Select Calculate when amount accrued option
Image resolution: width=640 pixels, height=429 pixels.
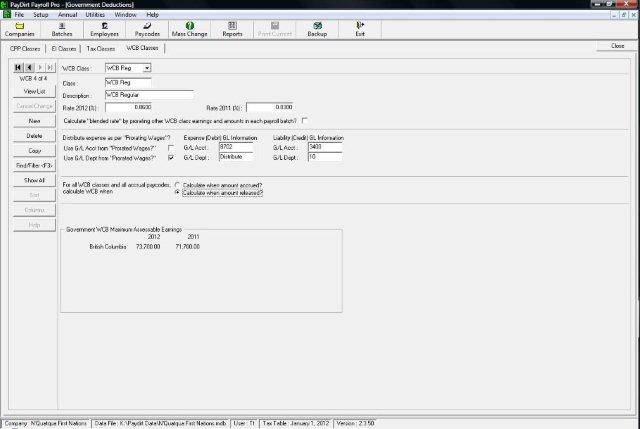pos(178,185)
